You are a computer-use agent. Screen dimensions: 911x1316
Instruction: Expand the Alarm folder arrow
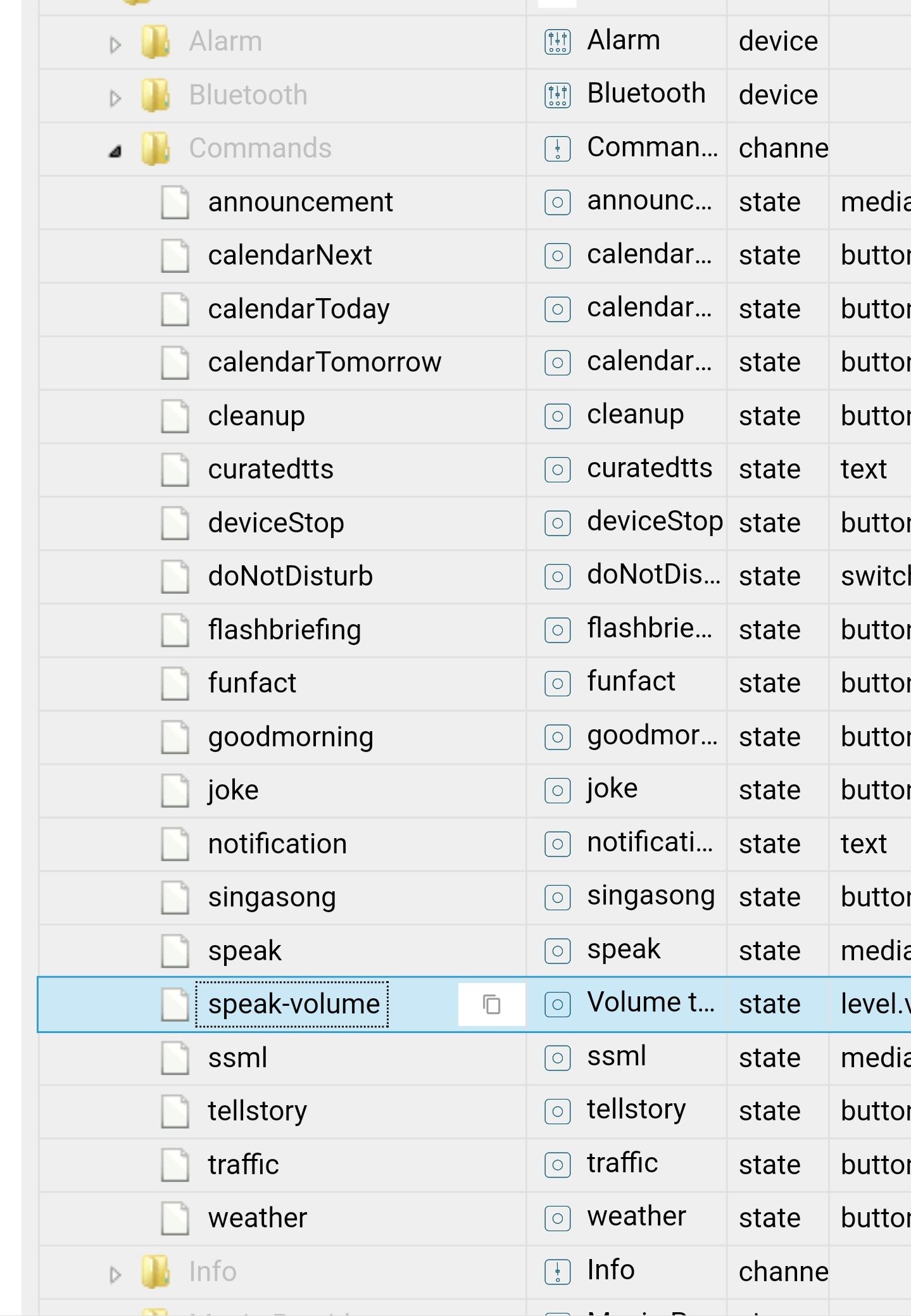115,45
